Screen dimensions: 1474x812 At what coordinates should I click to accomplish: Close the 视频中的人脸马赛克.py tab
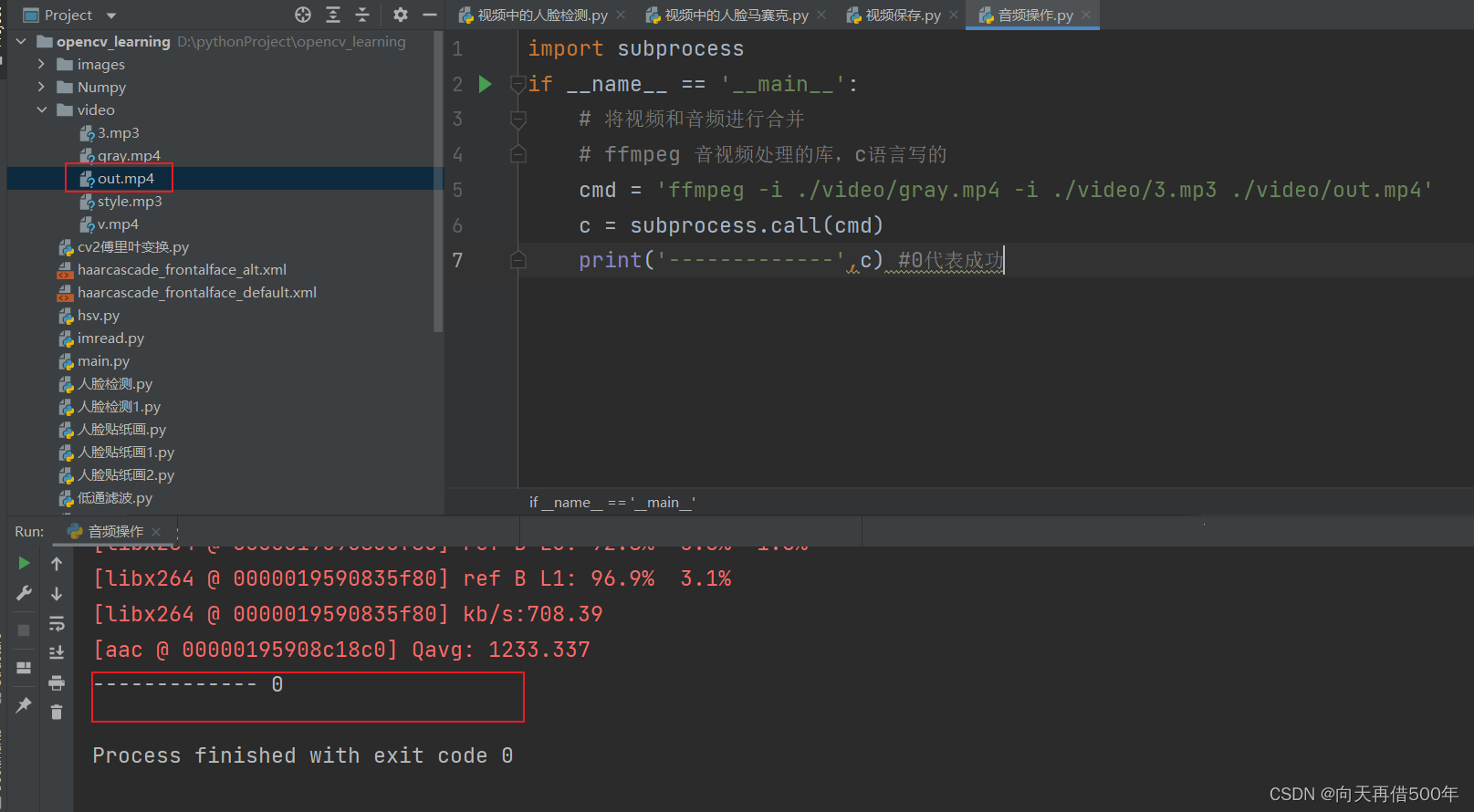click(x=821, y=15)
